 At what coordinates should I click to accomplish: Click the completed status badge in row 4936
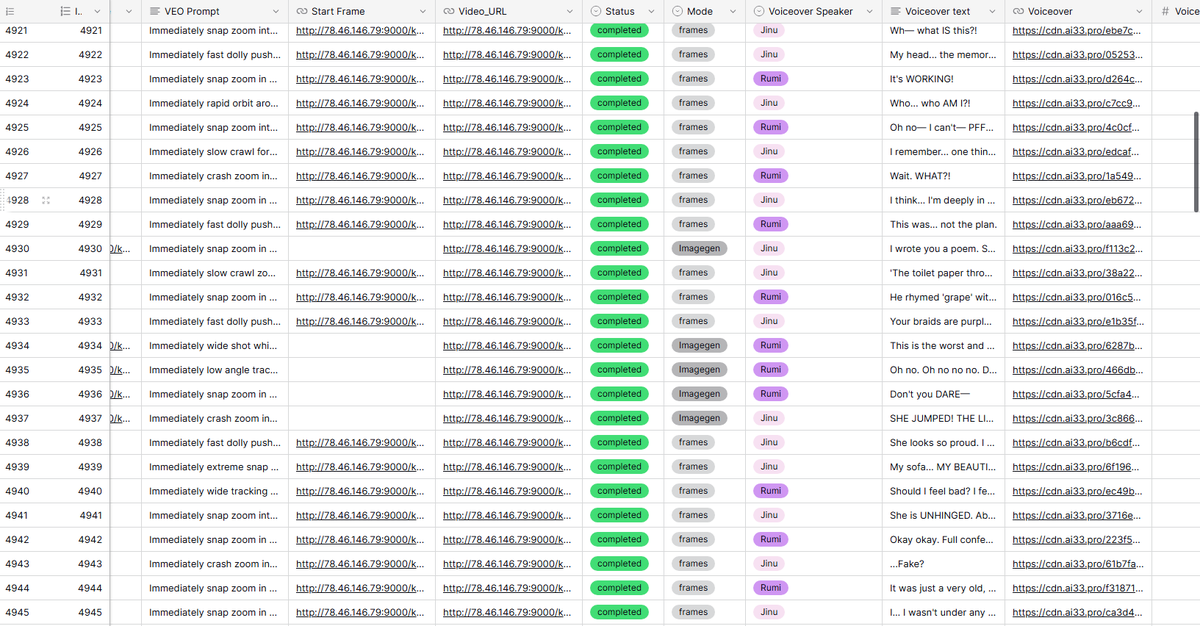click(x=619, y=394)
